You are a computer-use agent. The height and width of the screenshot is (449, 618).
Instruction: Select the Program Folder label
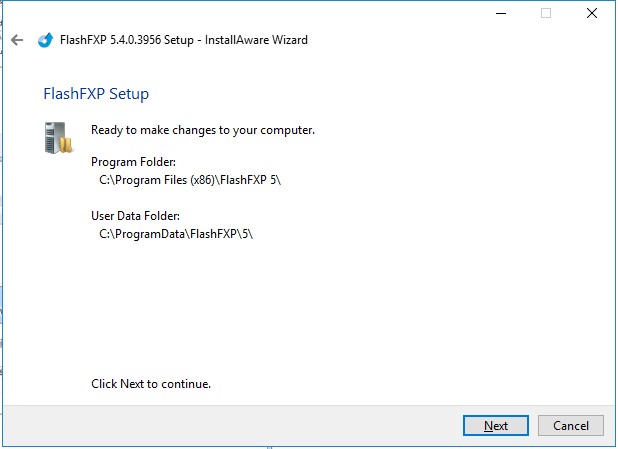click(x=133, y=161)
